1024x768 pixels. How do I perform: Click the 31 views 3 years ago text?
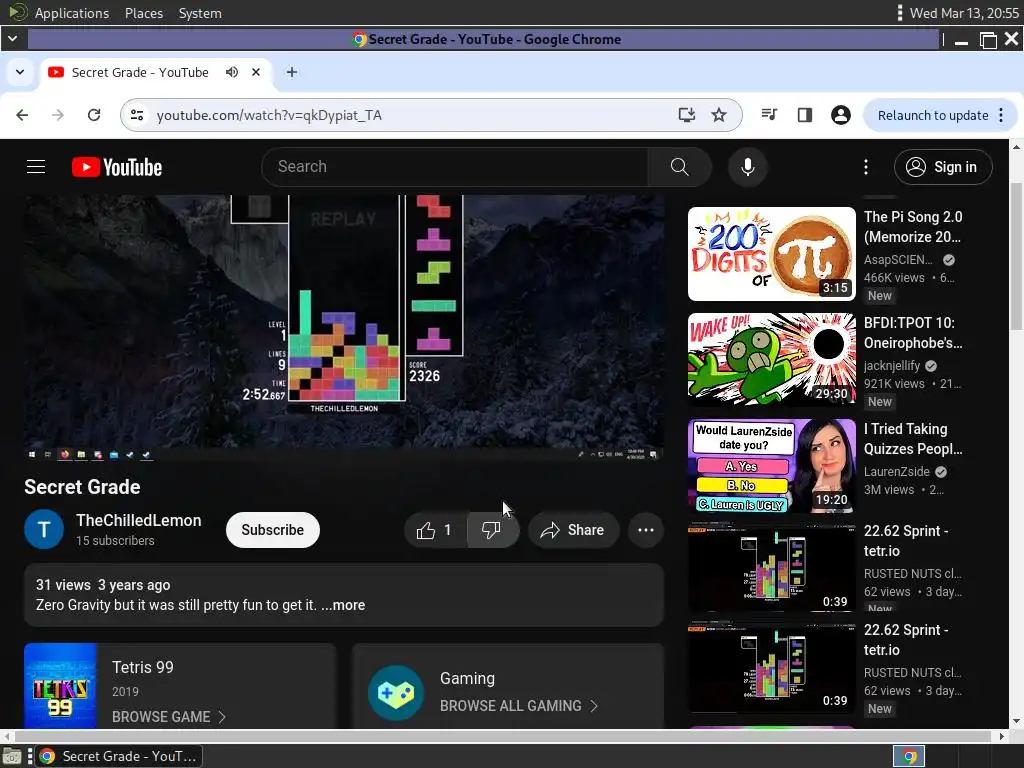coord(103,585)
